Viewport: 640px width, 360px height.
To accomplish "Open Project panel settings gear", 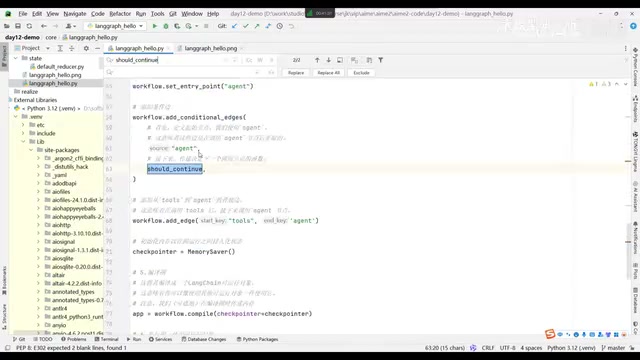I will click(86, 48).
